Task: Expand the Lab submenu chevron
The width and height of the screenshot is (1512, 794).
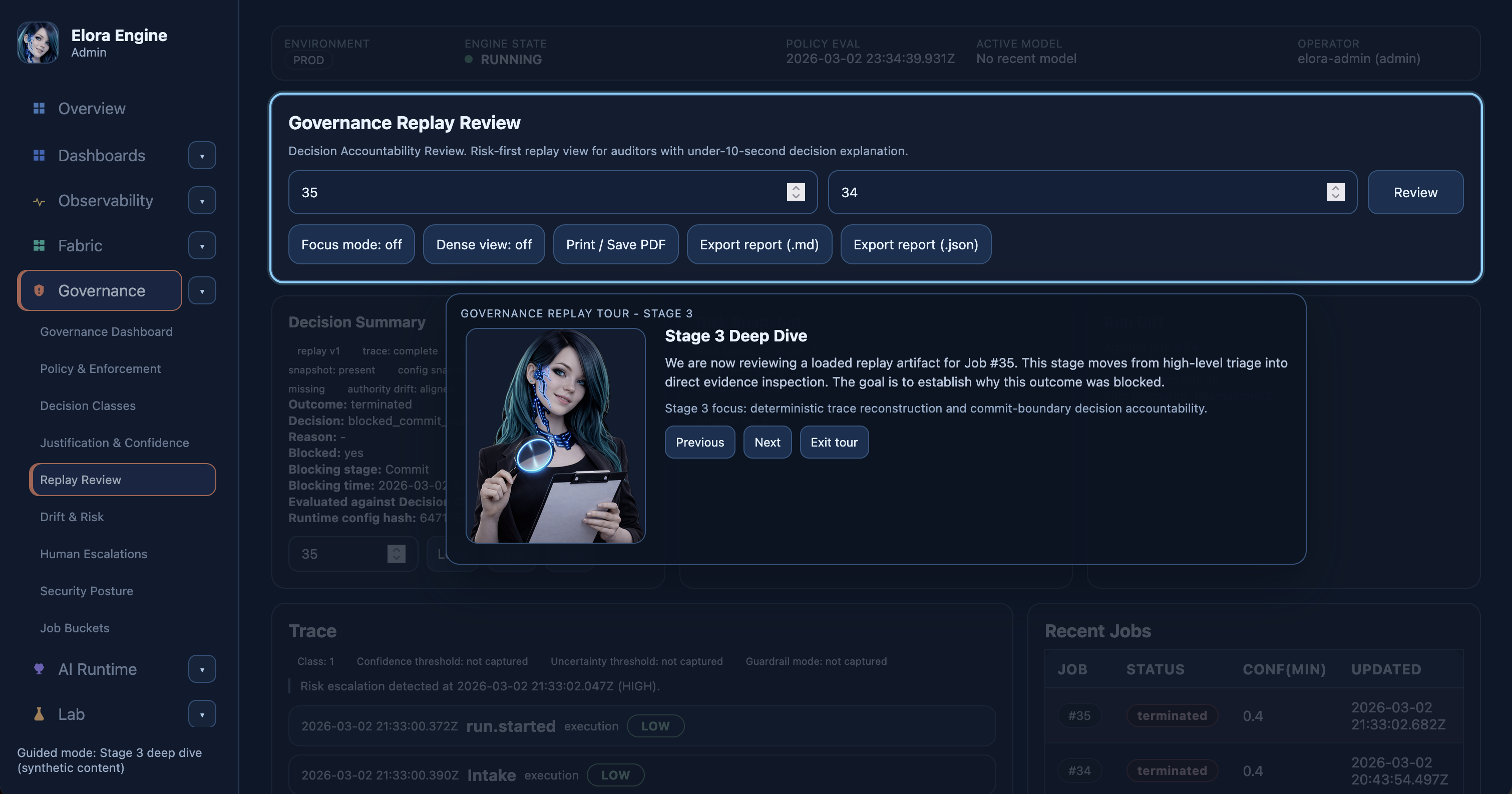Action: click(x=202, y=713)
